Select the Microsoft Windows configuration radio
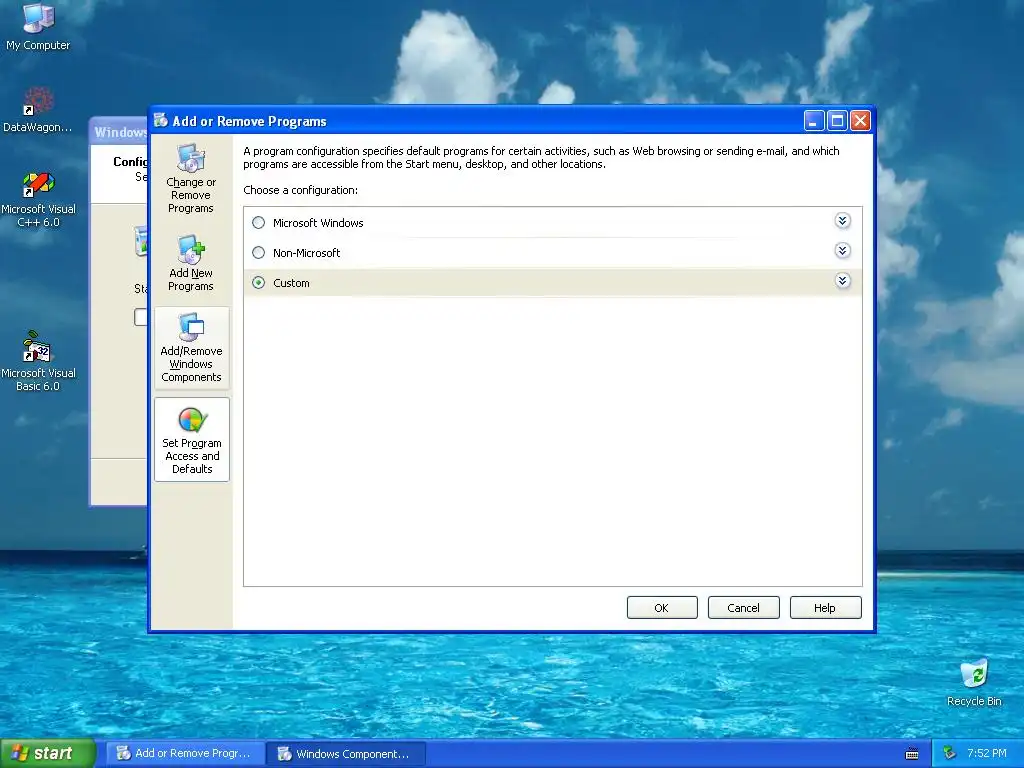The height and width of the screenshot is (768, 1024). click(x=259, y=223)
